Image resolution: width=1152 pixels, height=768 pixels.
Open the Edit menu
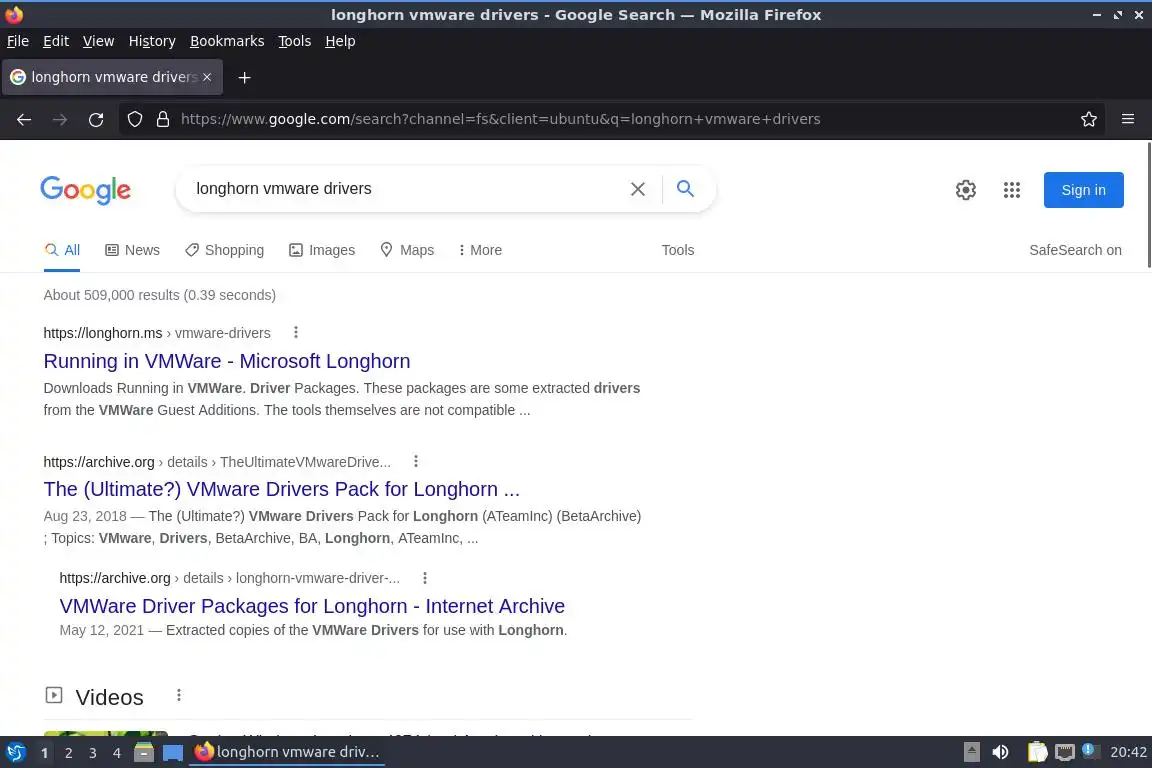pos(56,41)
